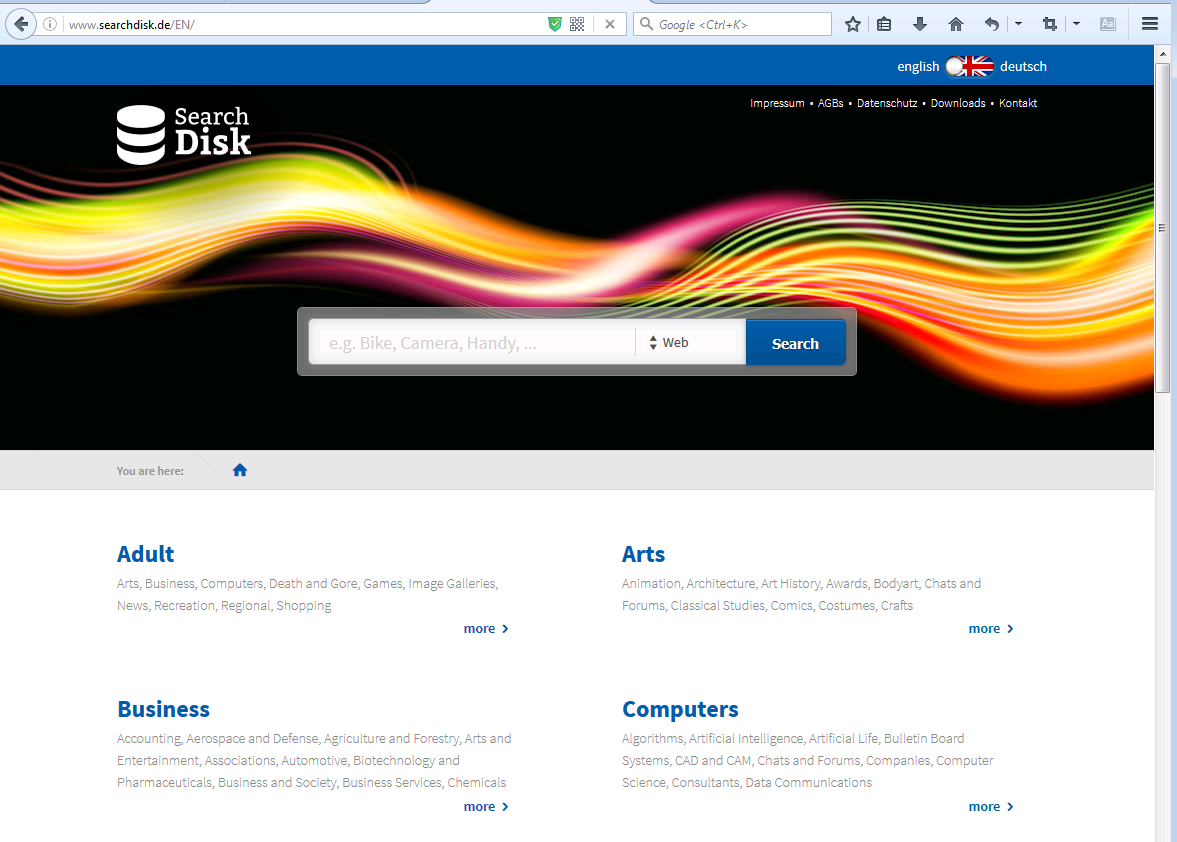Bookmark this page with the star icon

[853, 24]
